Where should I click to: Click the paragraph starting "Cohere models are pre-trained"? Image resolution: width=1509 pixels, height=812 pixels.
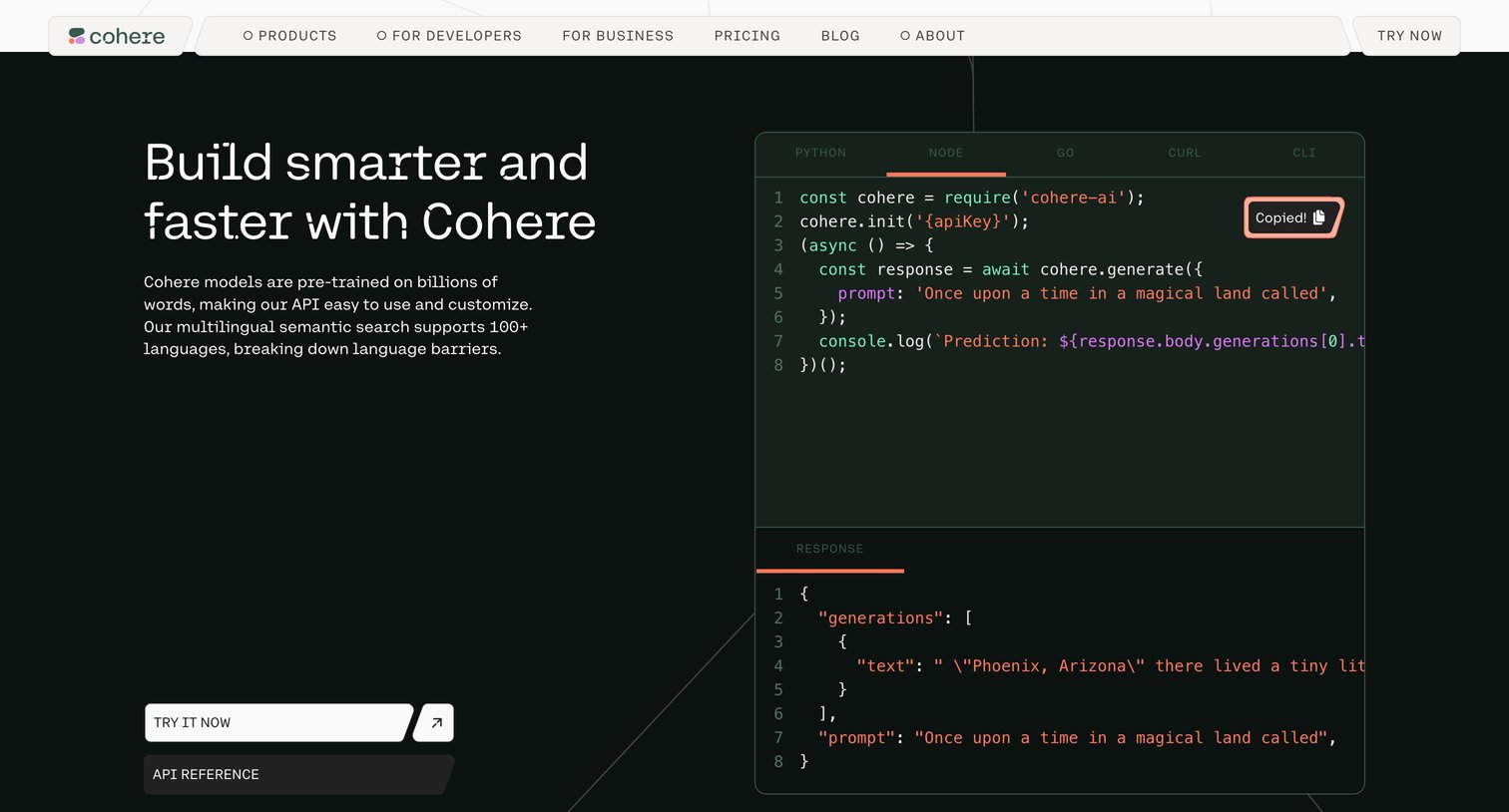(x=338, y=315)
